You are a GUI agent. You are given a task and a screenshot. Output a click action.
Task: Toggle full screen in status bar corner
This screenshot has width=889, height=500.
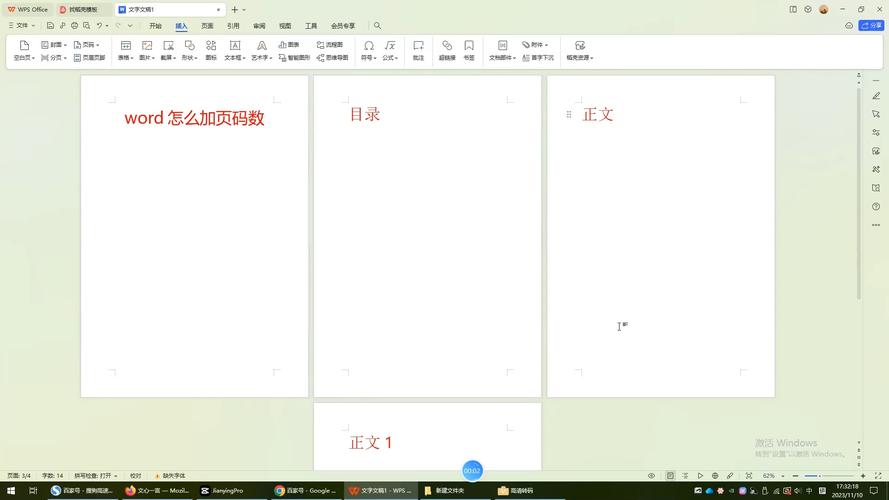coord(878,476)
